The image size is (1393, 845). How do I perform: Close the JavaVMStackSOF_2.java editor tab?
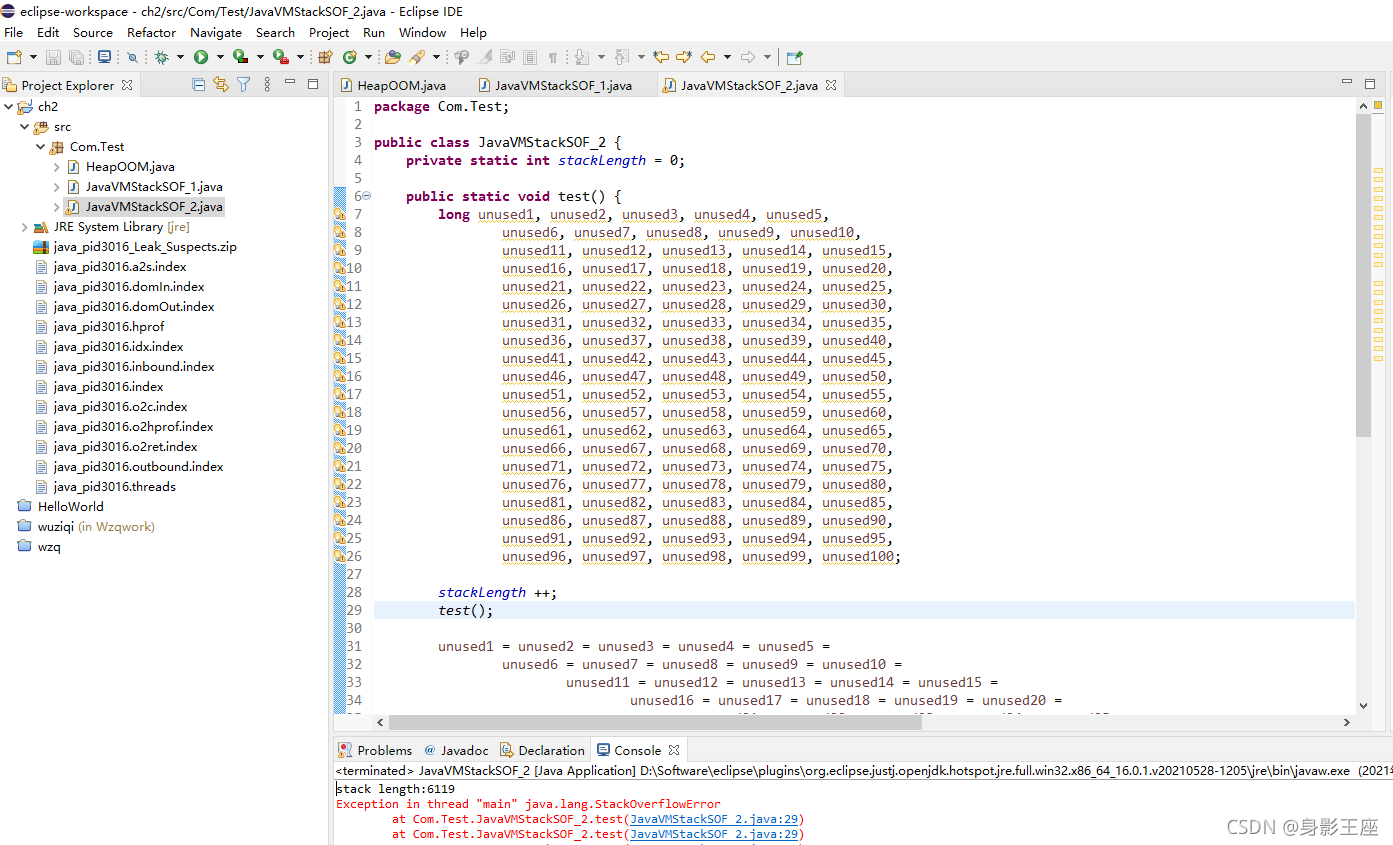(x=830, y=85)
